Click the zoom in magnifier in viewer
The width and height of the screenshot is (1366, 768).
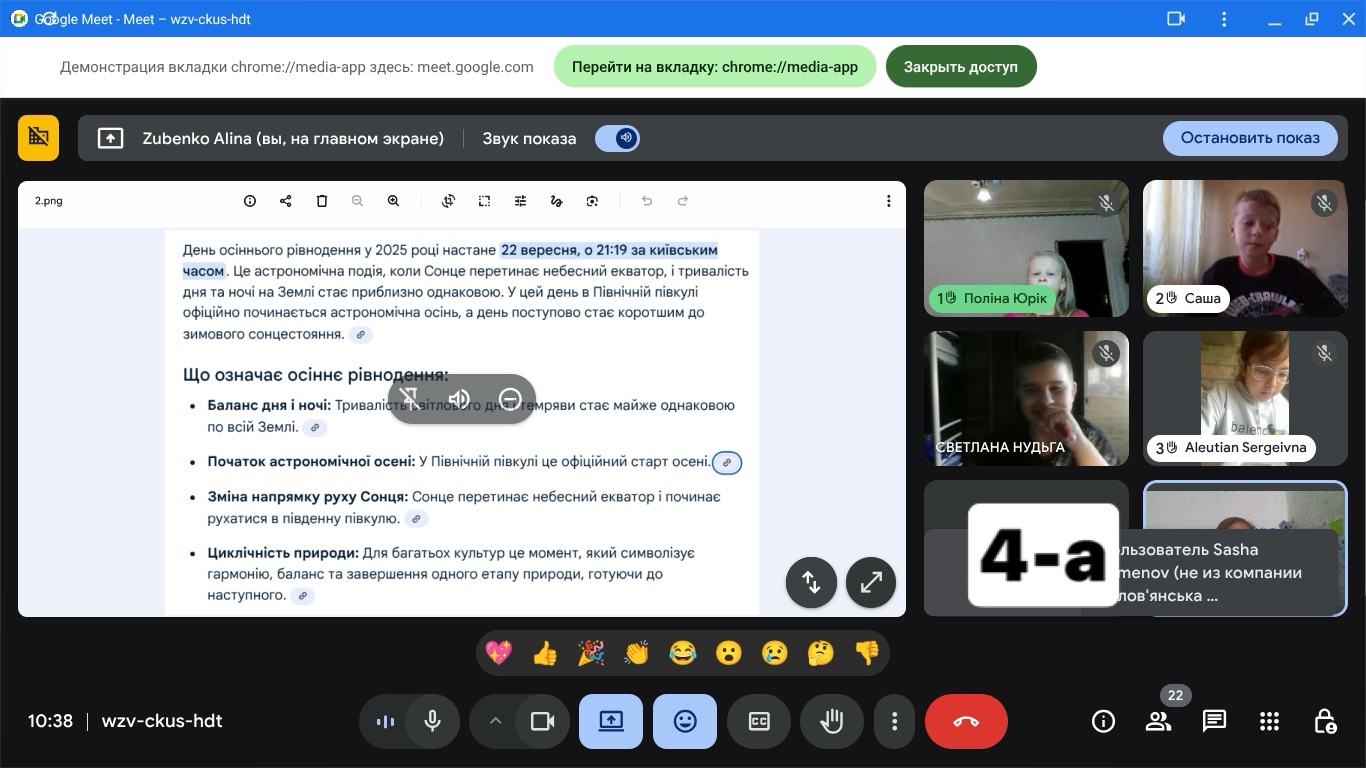click(x=393, y=201)
